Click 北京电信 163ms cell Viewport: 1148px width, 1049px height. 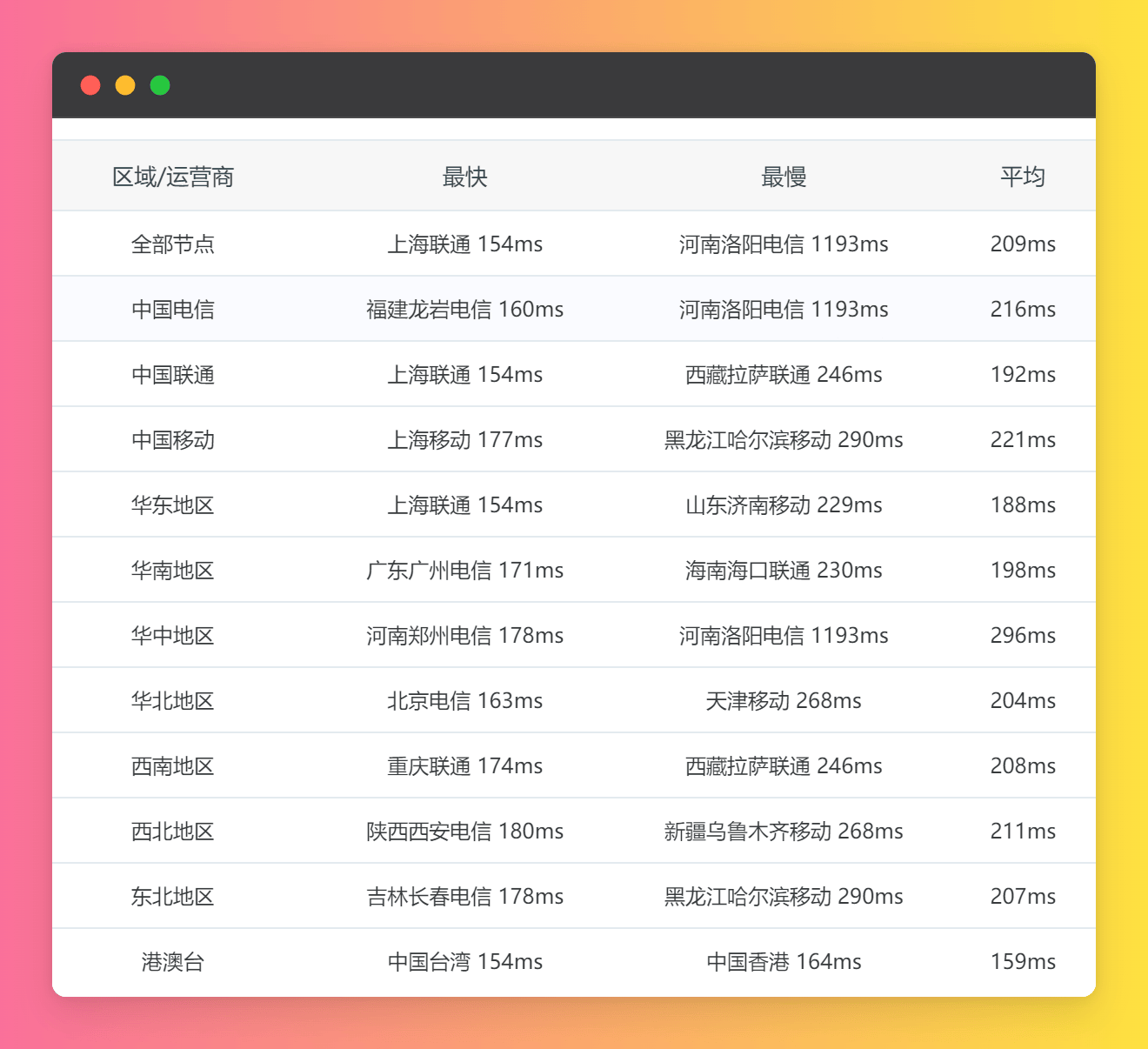point(464,701)
